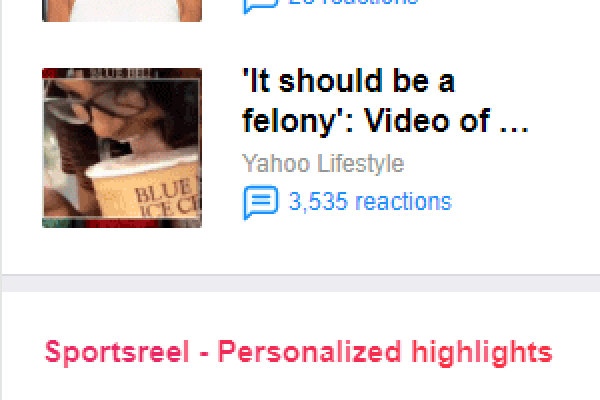Click the partially visible reactions bubble icon at top
This screenshot has width=600, height=400.
click(261, 6)
